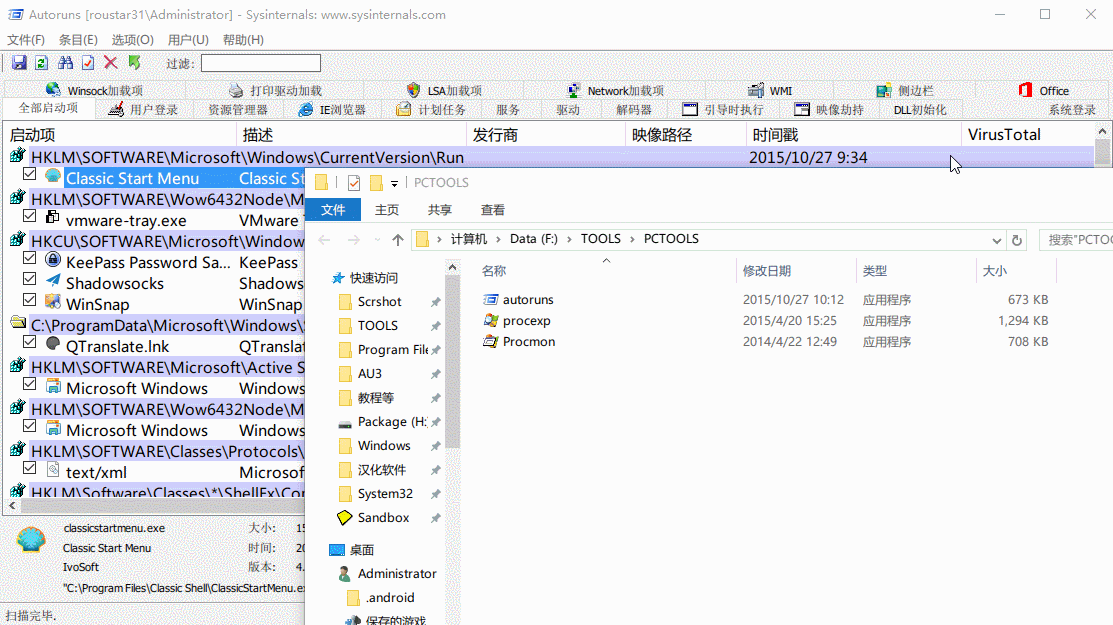Image resolution: width=1113 pixels, height=625 pixels.
Task: Click the Refresh toolbar icon in Autoruns
Action: (x=42, y=63)
